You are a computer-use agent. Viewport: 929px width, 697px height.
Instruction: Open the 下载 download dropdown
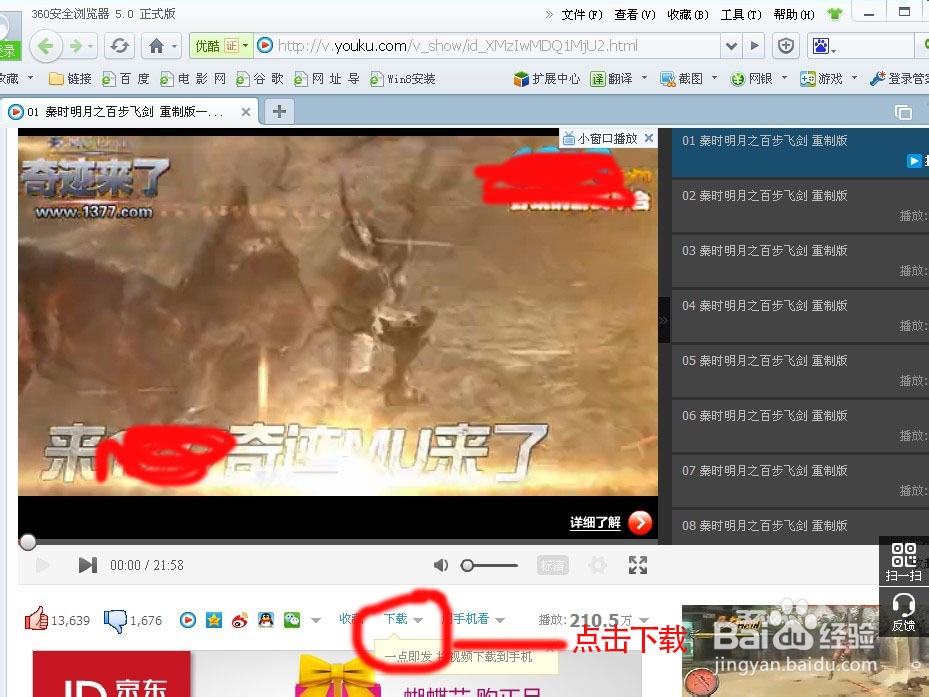(x=403, y=619)
